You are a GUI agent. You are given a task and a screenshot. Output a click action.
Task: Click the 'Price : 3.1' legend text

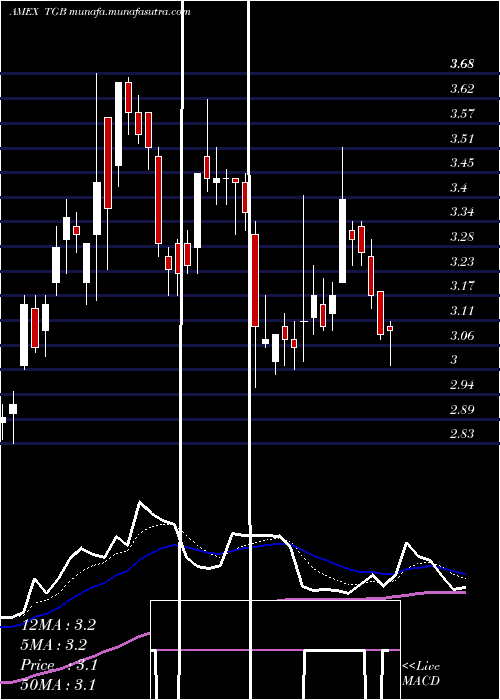pyautogui.click(x=58, y=665)
